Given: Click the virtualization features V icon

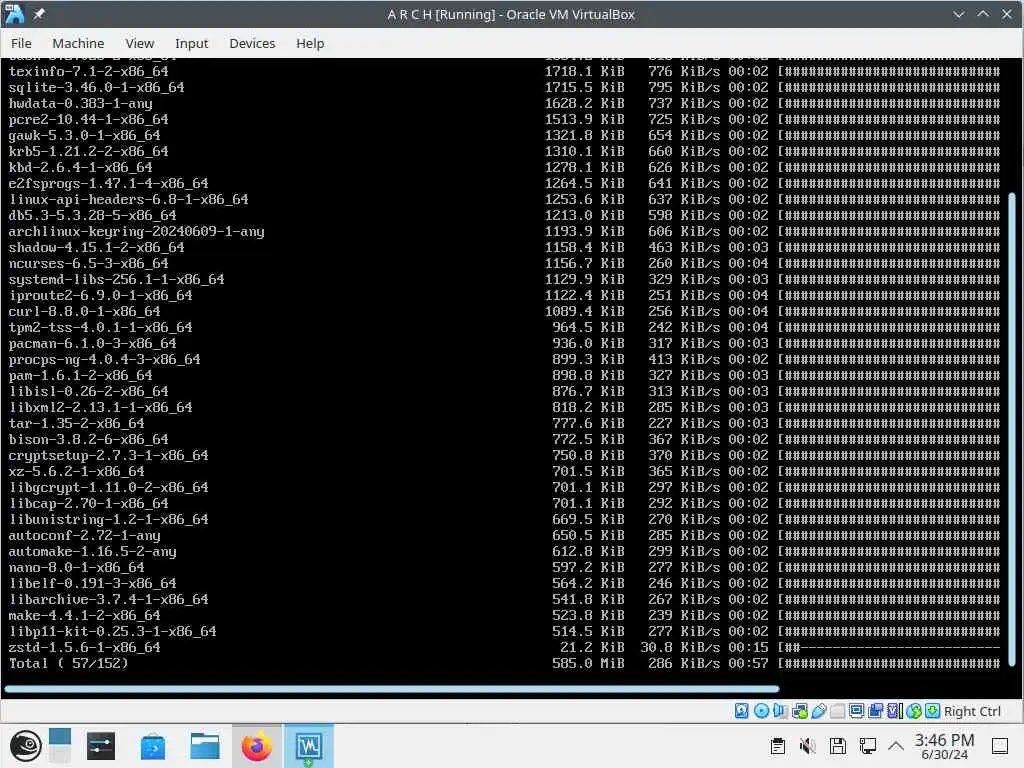Looking at the screenshot, I should (894, 711).
